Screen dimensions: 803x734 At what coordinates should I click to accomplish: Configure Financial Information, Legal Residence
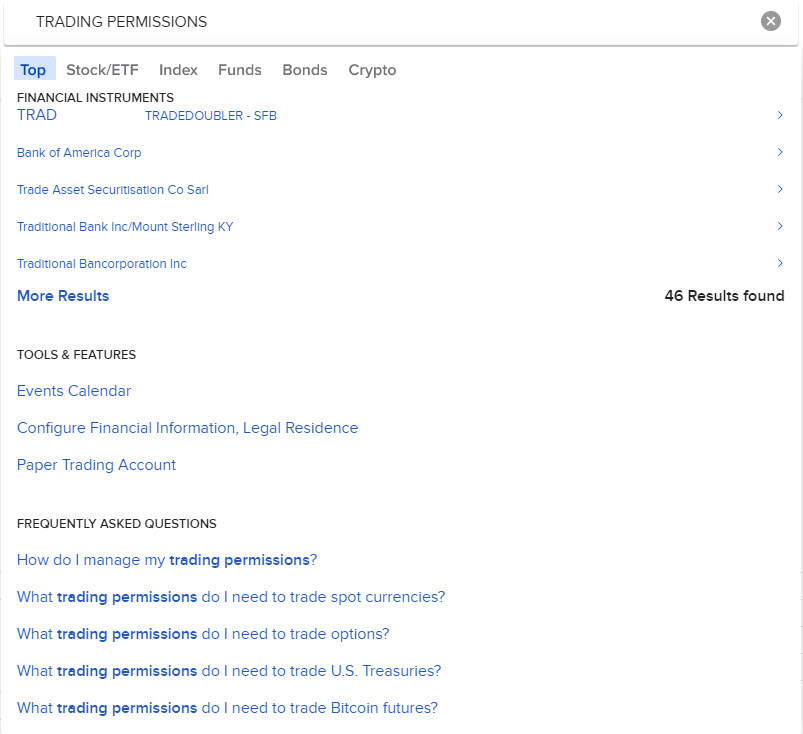[187, 427]
